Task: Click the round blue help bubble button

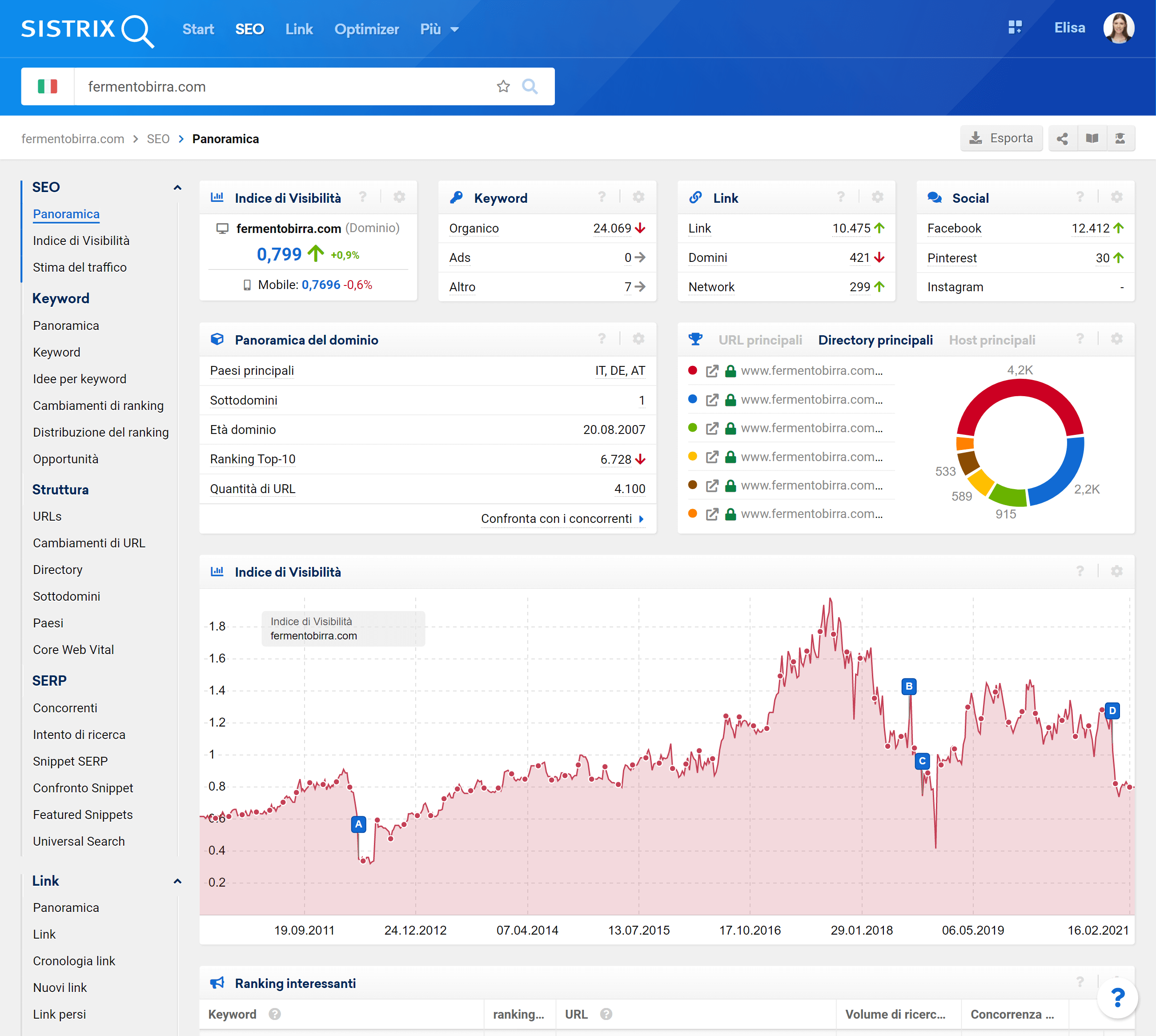Action: pyautogui.click(x=1117, y=997)
